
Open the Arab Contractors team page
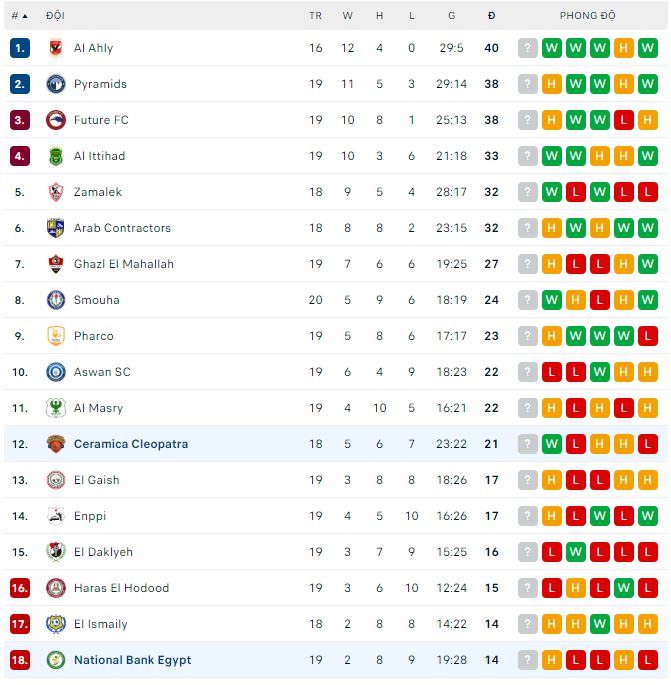pos(122,228)
